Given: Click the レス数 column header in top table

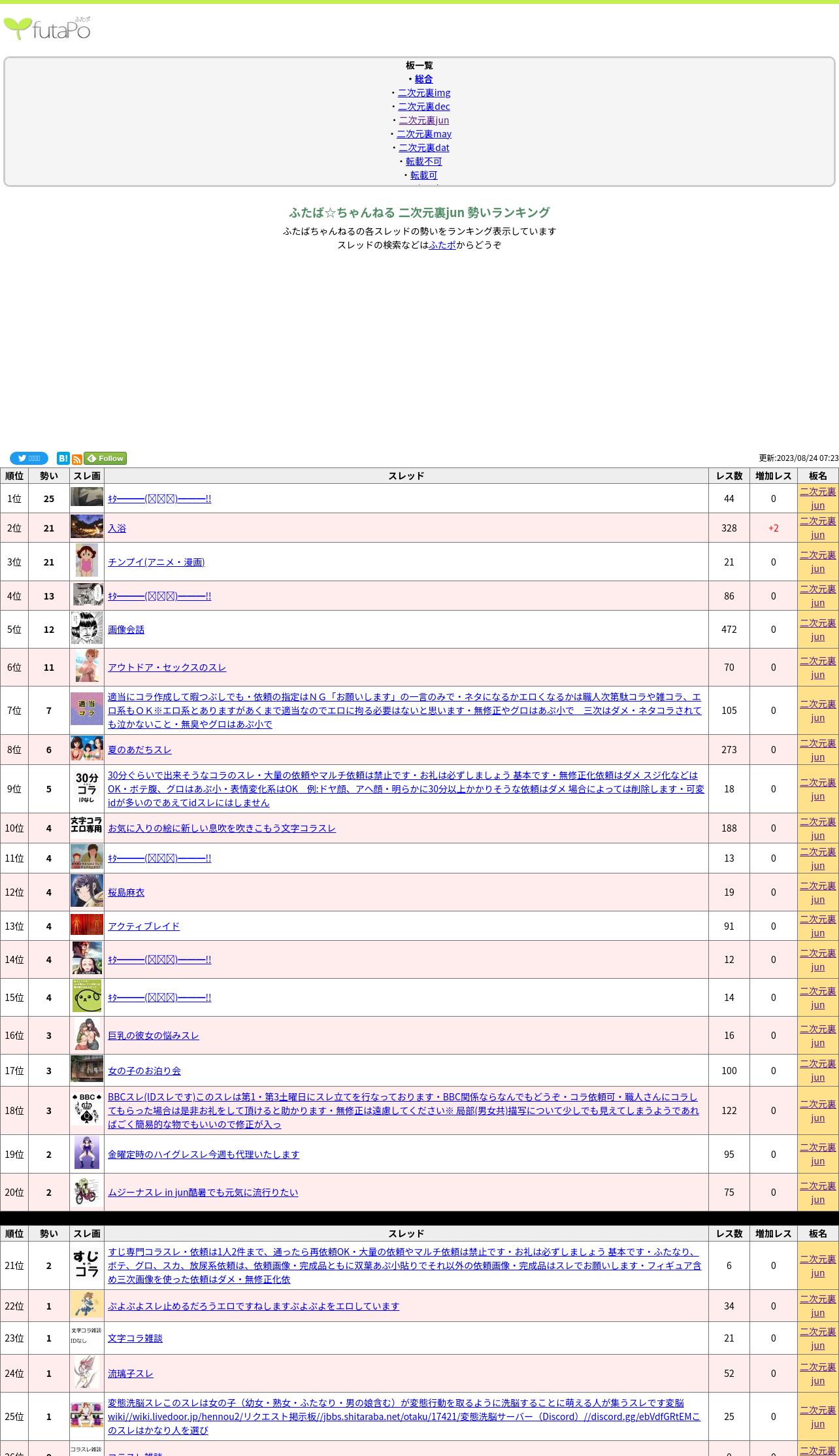Looking at the screenshot, I should (729, 476).
